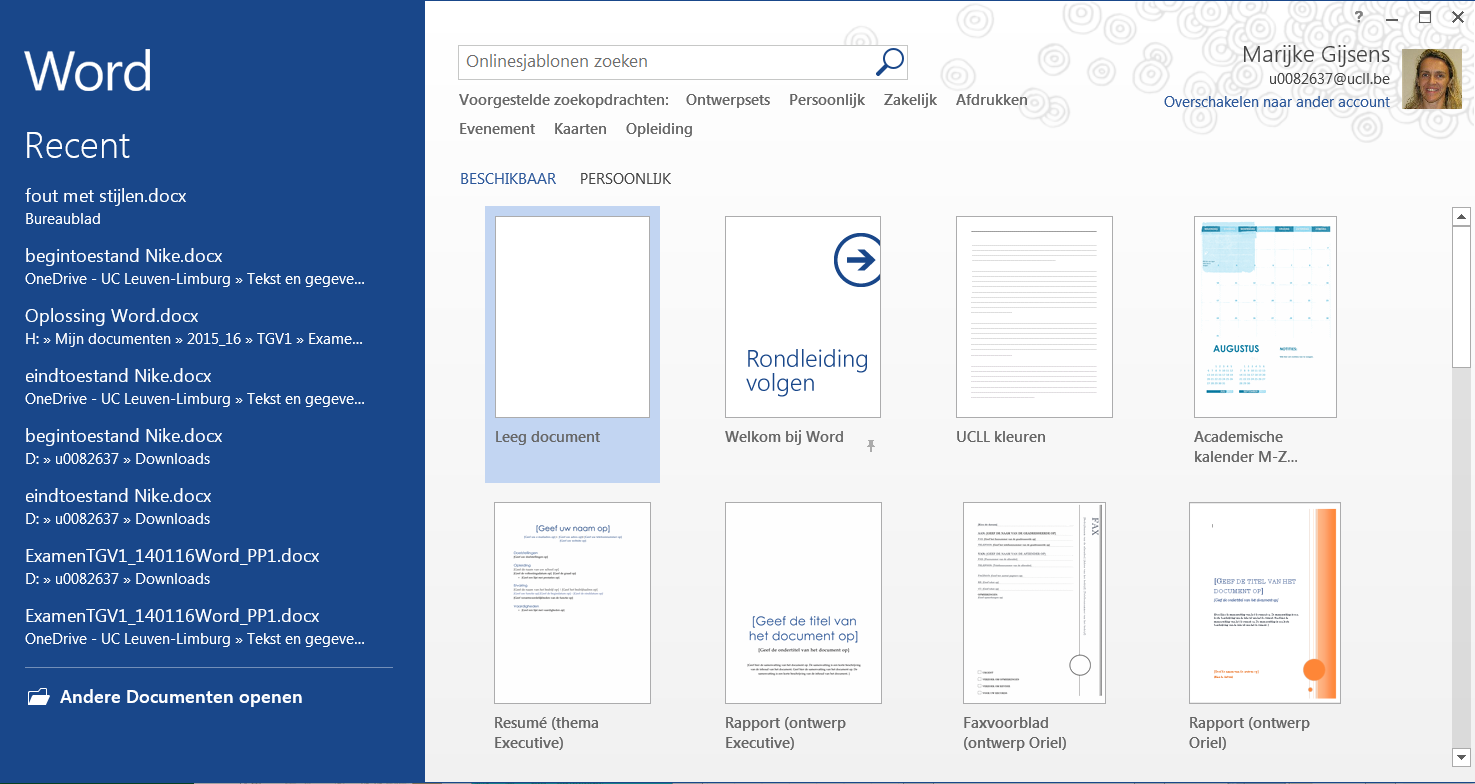Click the folder icon beside Andere Documenten openen
Image resolution: width=1475 pixels, height=784 pixels.
tap(38, 697)
